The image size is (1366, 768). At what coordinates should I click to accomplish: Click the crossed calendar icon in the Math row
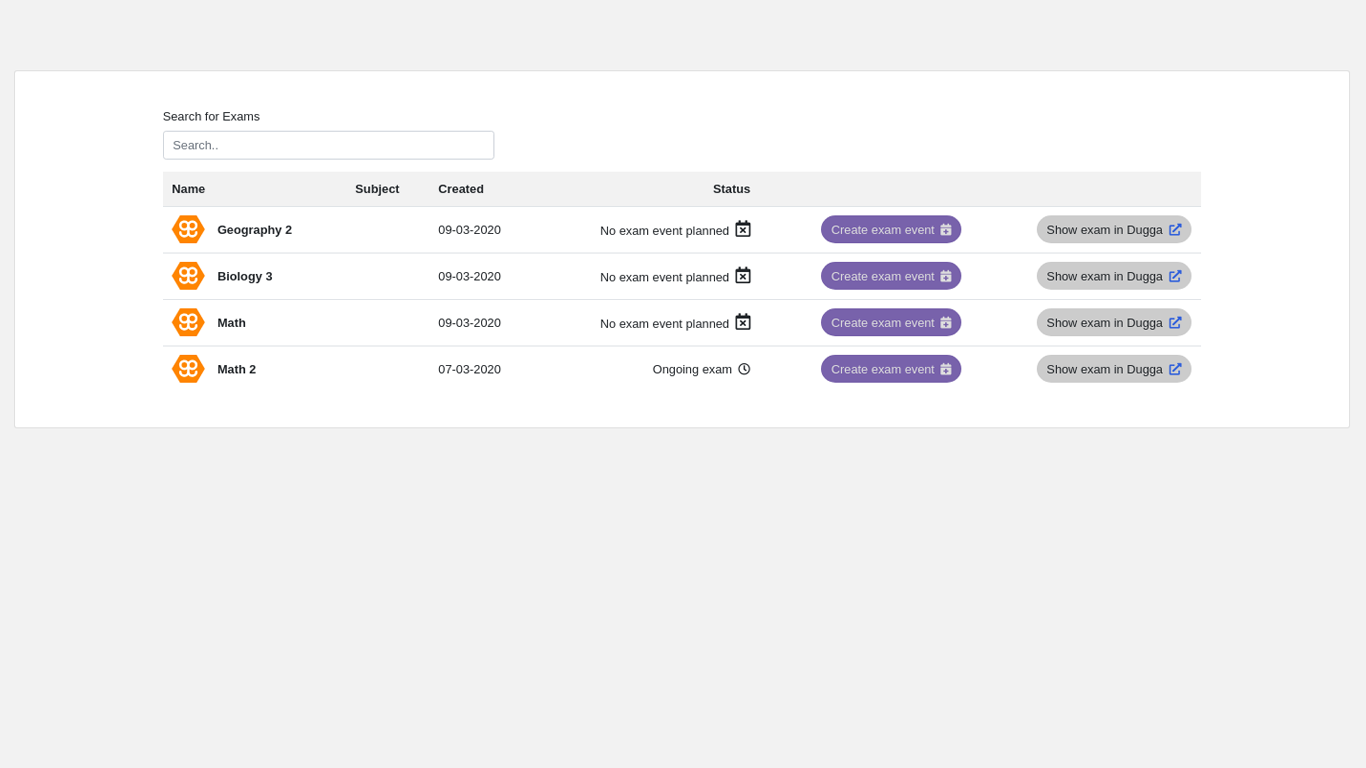point(743,322)
